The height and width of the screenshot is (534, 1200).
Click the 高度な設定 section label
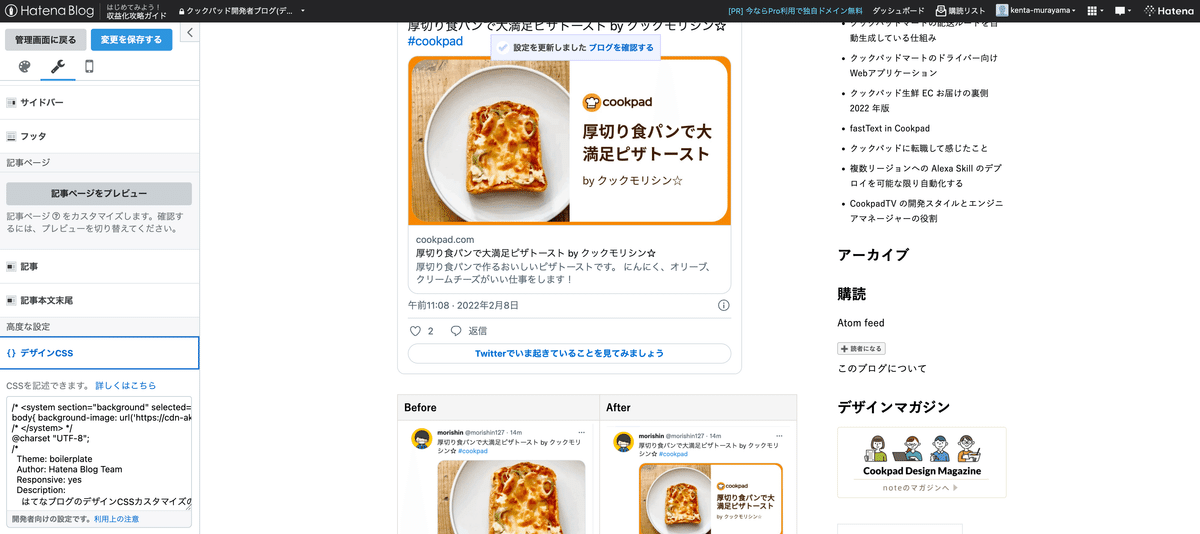pyautogui.click(x=28, y=327)
